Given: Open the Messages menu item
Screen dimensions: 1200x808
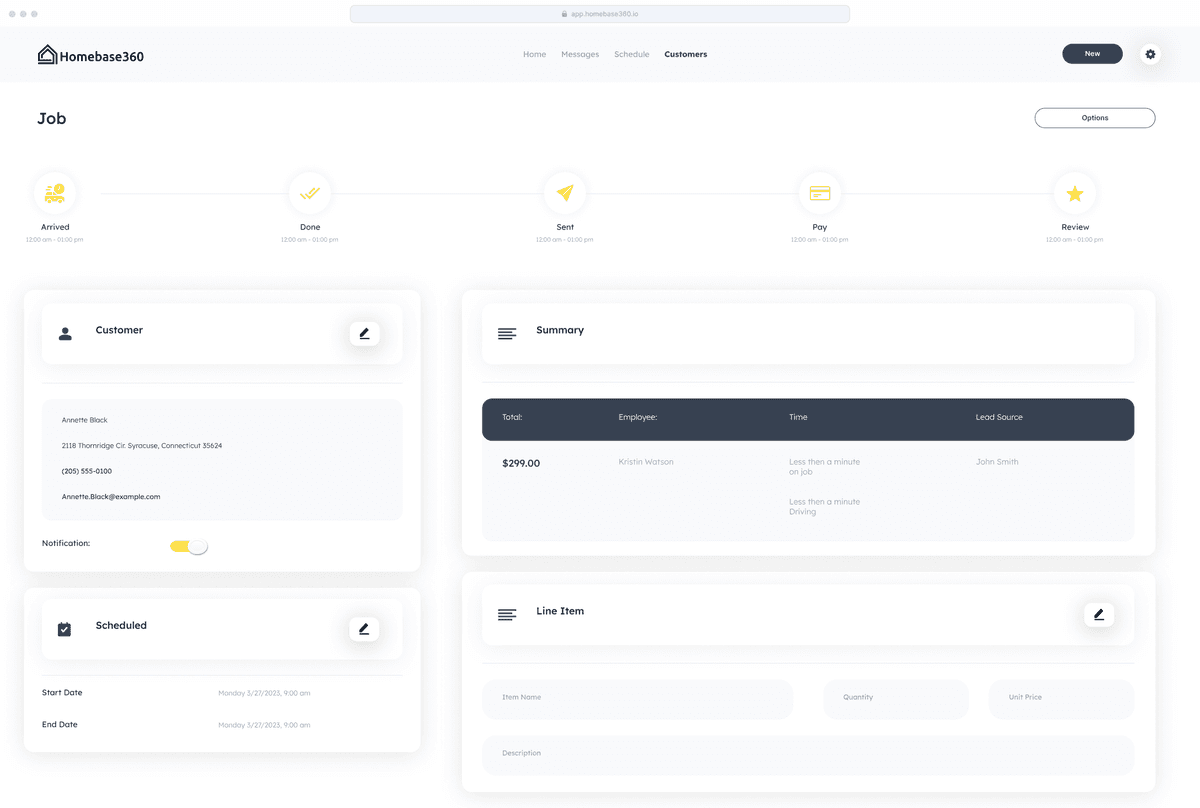Looking at the screenshot, I should 580,54.
